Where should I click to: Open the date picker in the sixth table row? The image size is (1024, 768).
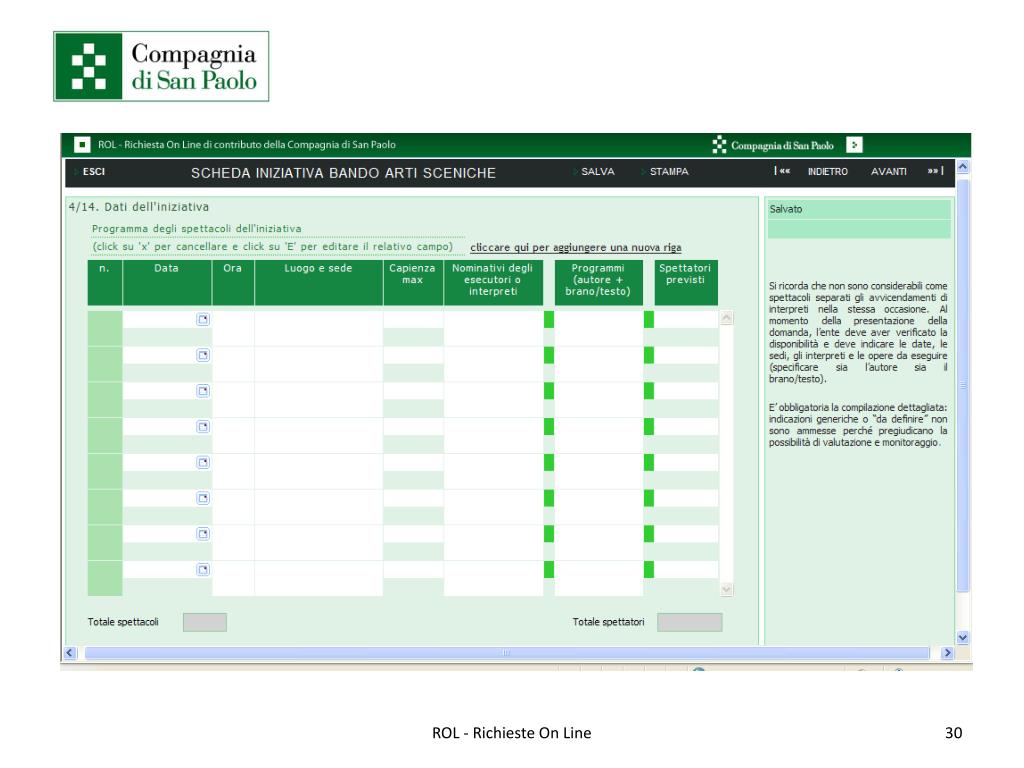203,498
